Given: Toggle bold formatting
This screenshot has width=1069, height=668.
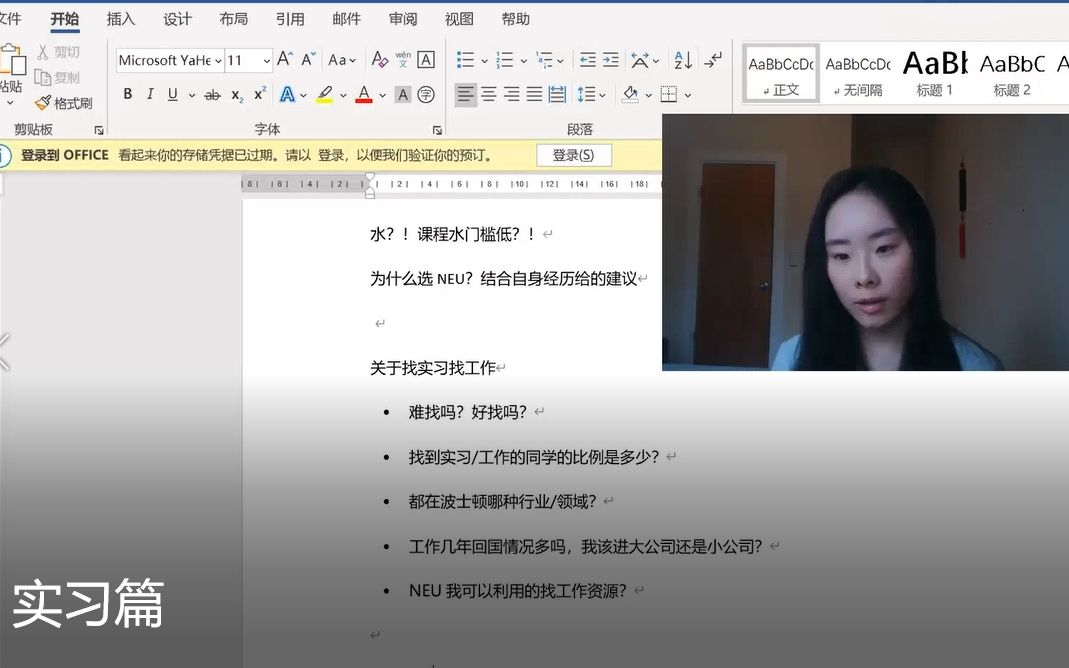Looking at the screenshot, I should 127,93.
